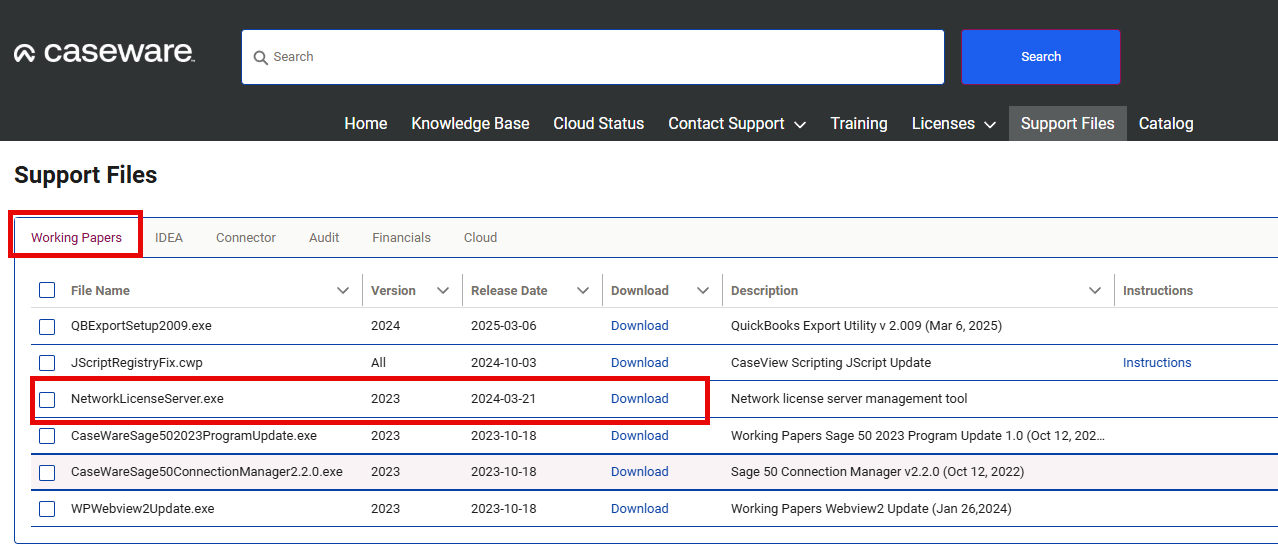
Task: Check the CaseWareSage502023ProgramUpdate.exe row checkbox
Action: coord(47,436)
